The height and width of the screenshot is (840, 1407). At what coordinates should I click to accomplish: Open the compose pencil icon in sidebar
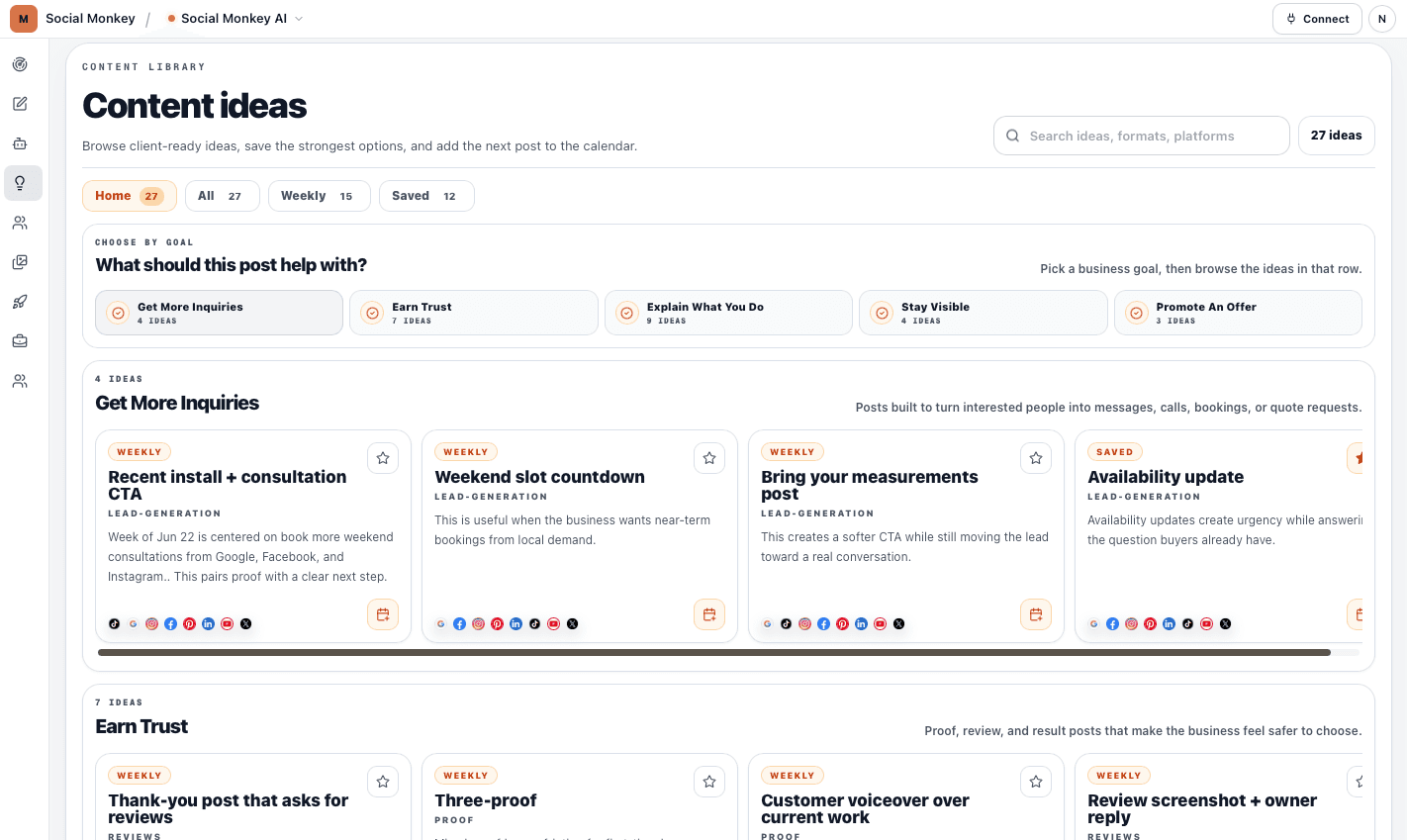coord(20,104)
